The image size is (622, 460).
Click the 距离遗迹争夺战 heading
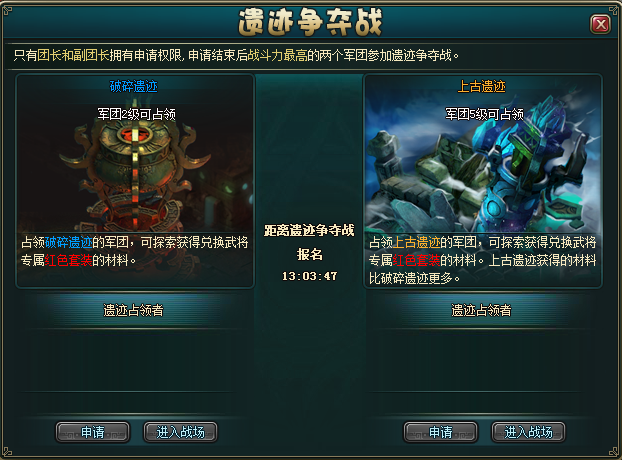(309, 230)
